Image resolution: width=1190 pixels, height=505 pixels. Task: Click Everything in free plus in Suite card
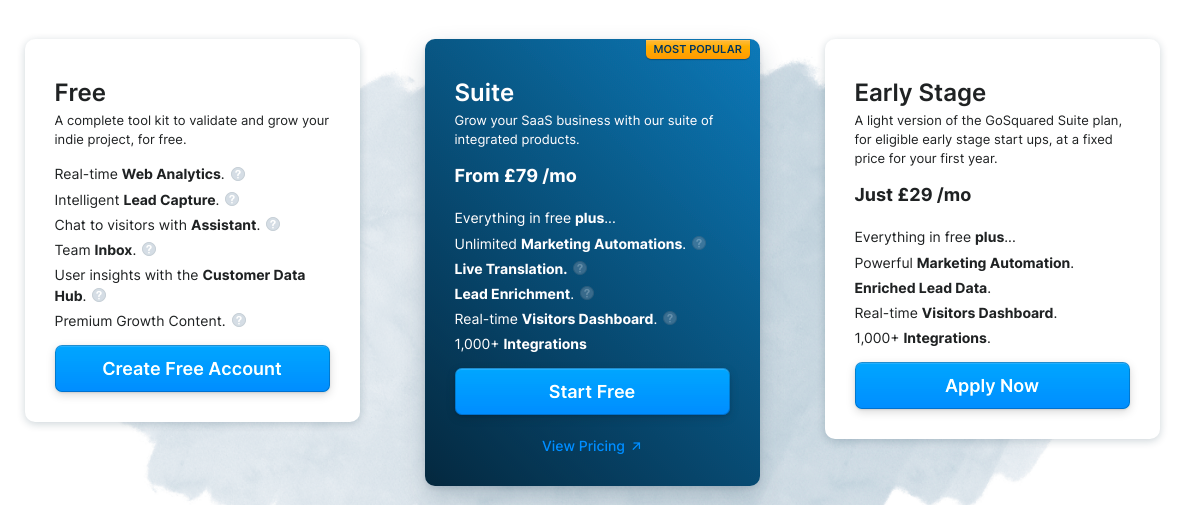535,218
